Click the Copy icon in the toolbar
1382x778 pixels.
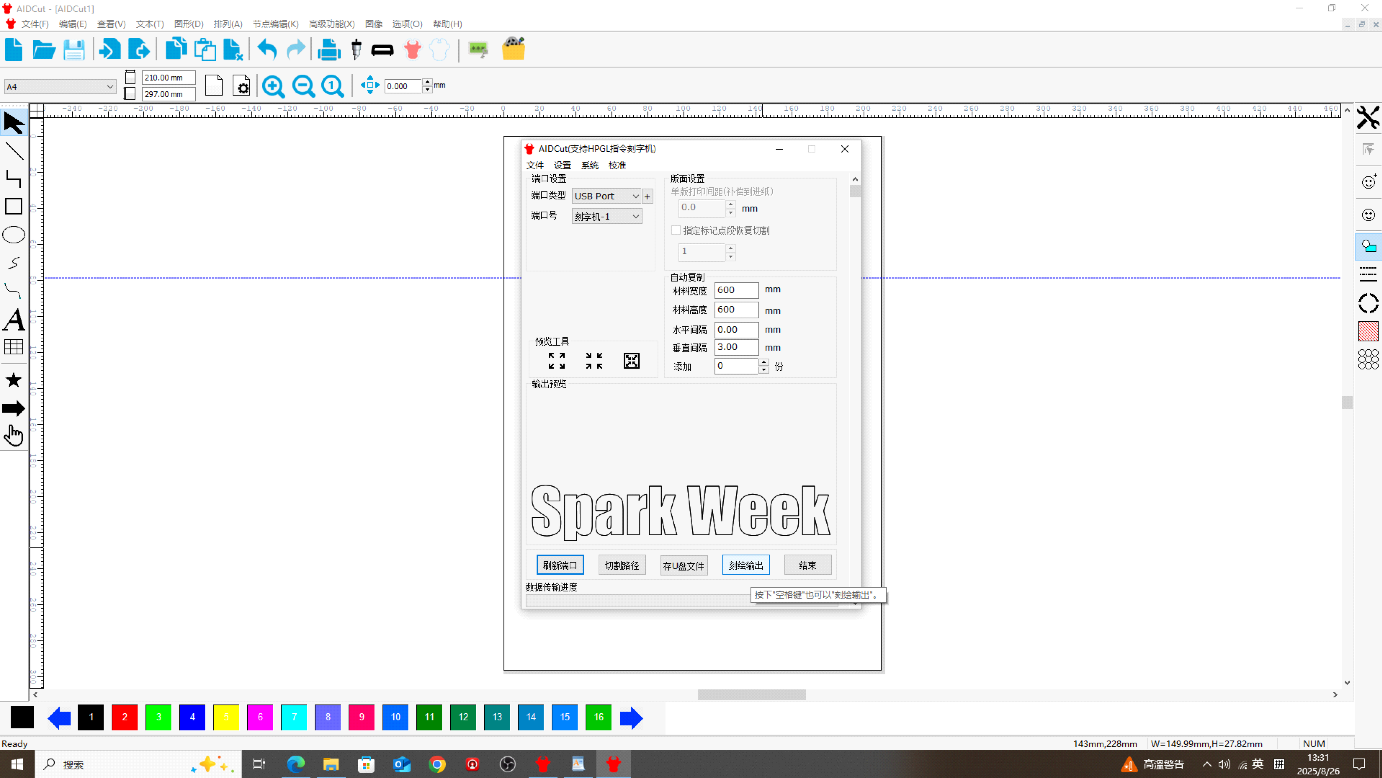click(x=176, y=49)
